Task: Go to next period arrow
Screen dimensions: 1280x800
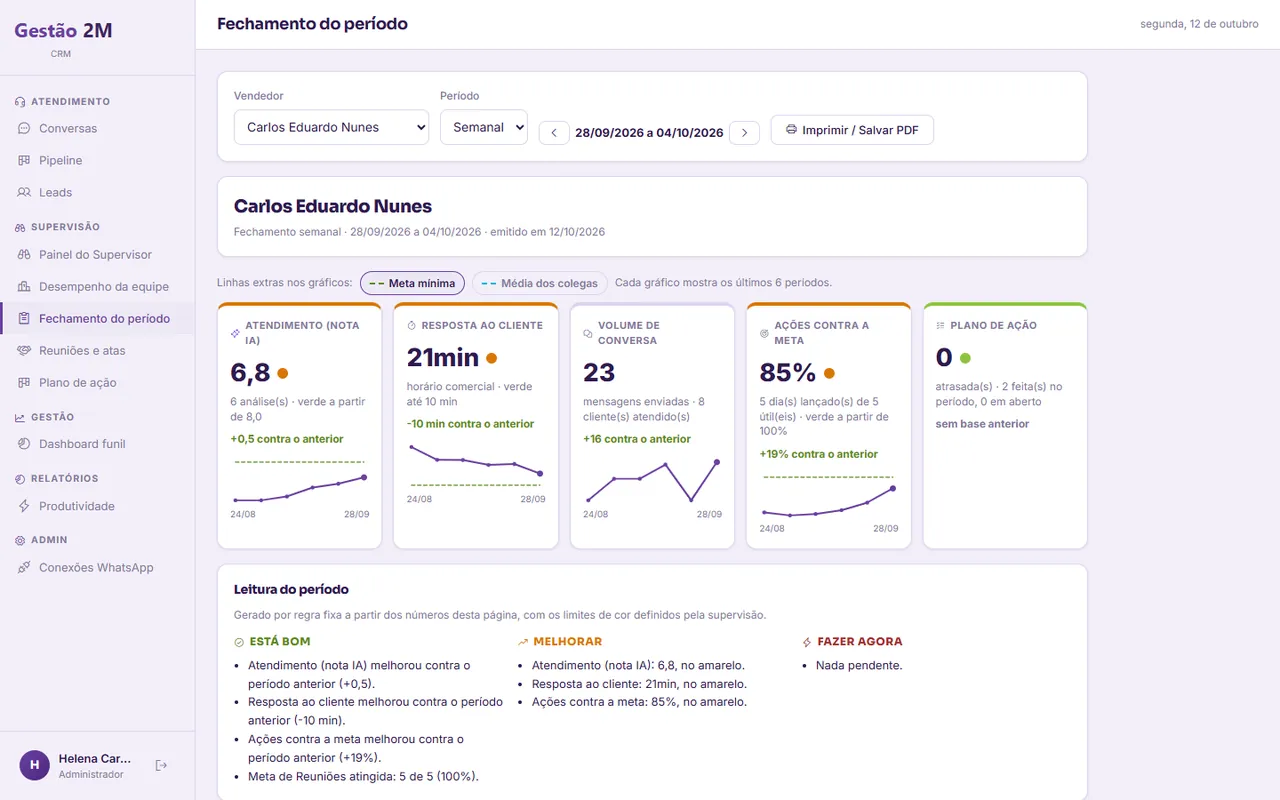Action: 744,132
